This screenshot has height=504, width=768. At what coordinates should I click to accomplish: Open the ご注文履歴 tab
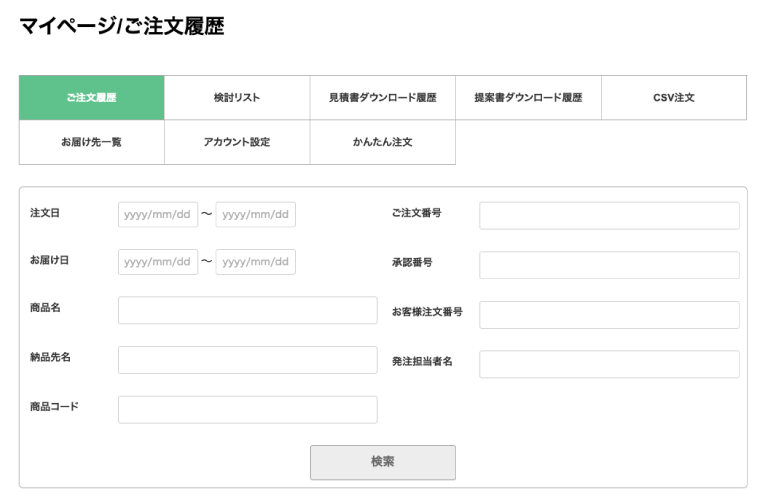92,98
